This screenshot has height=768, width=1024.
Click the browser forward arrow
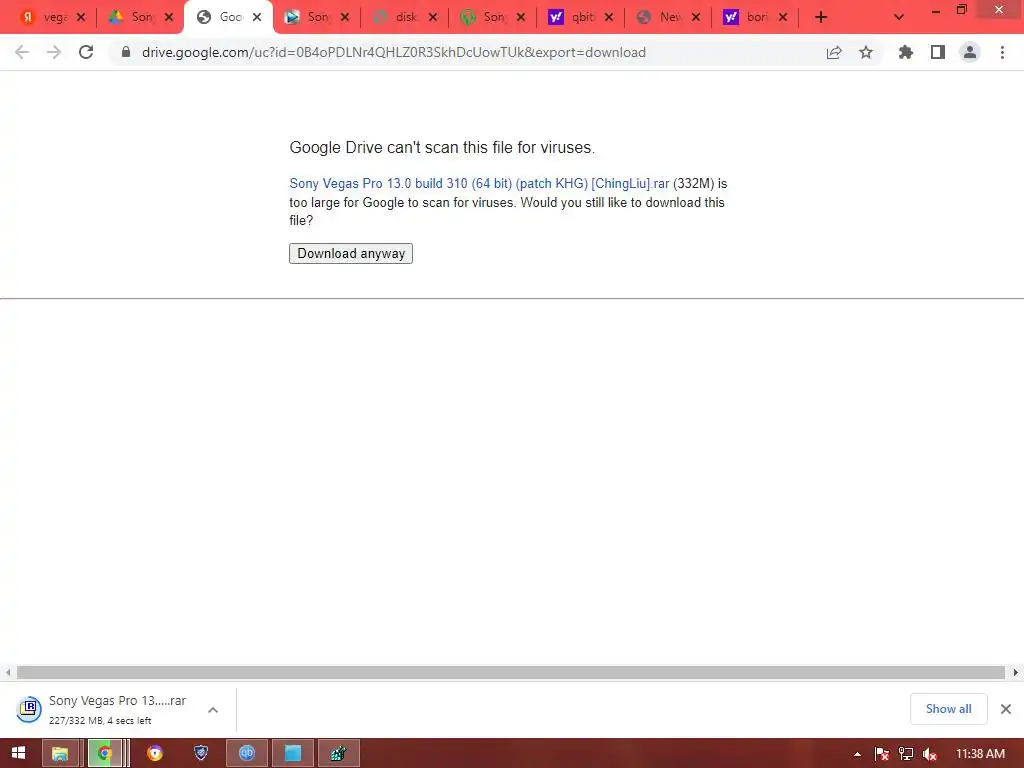point(54,52)
